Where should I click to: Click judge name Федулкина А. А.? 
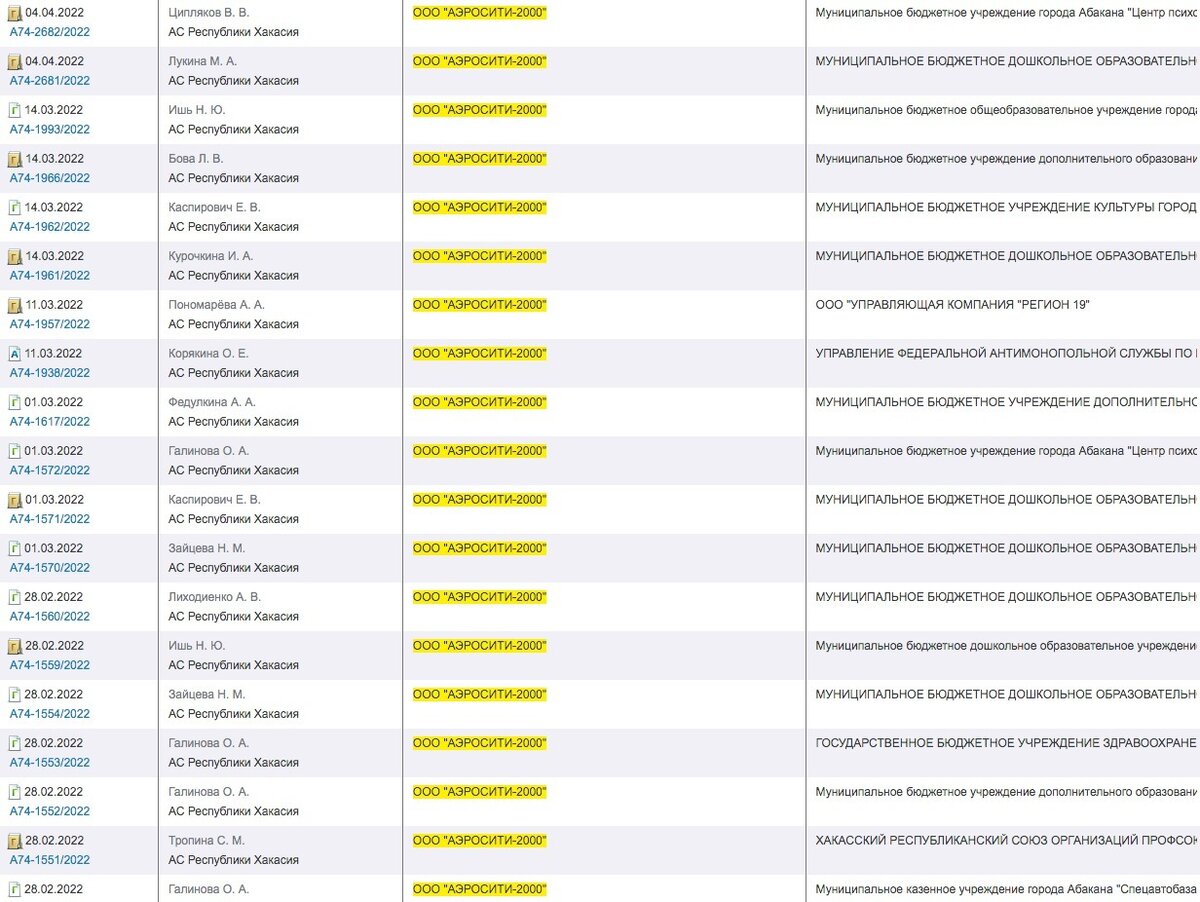[212, 403]
